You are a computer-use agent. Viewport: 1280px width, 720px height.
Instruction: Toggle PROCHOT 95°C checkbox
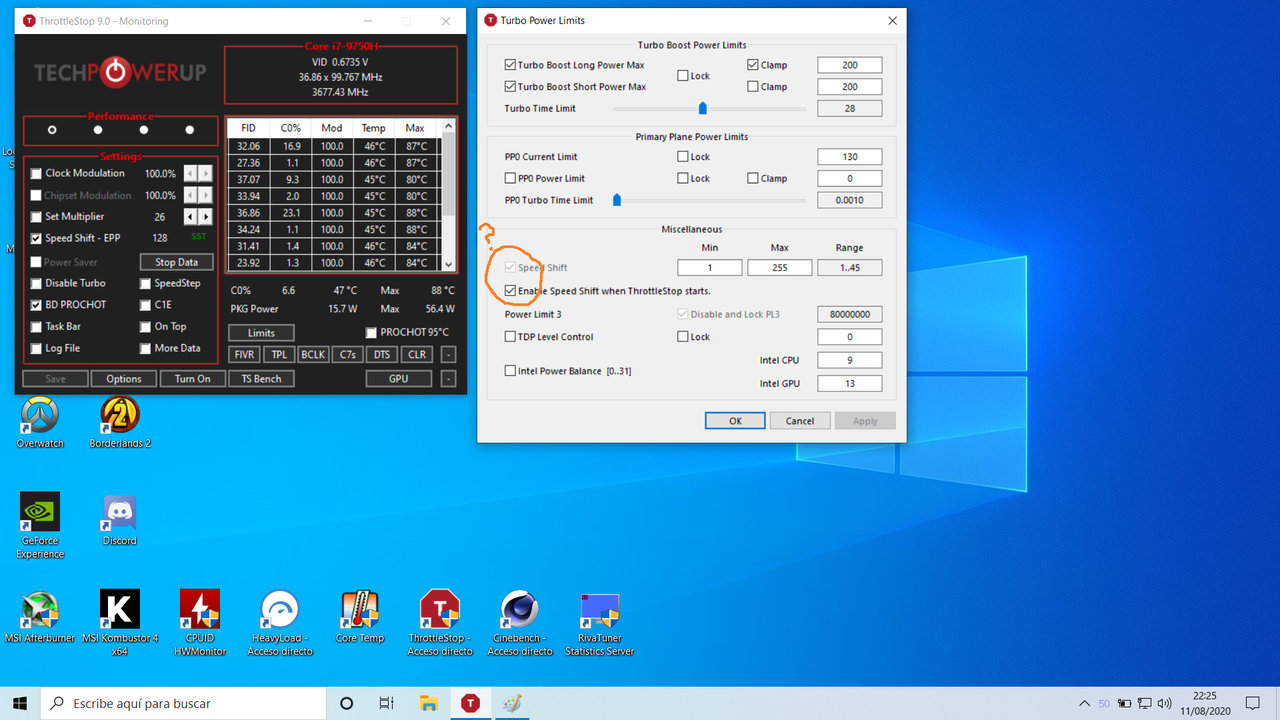click(372, 333)
